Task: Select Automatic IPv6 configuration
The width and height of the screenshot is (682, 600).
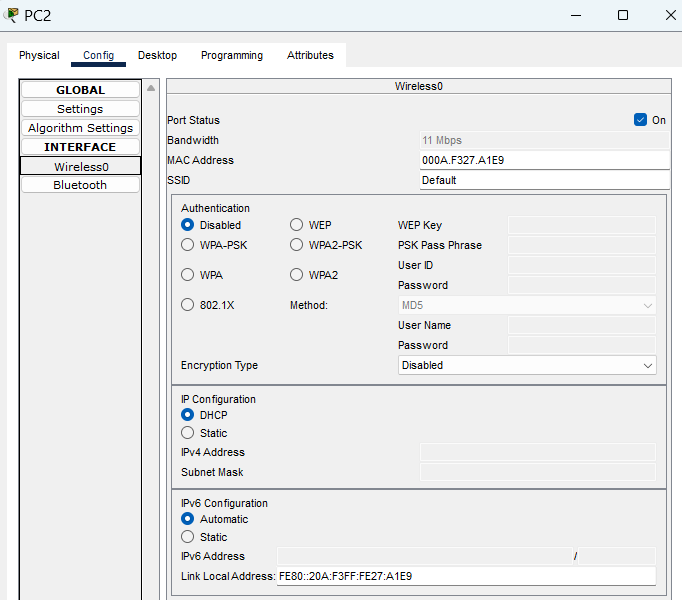Action: coord(187,519)
